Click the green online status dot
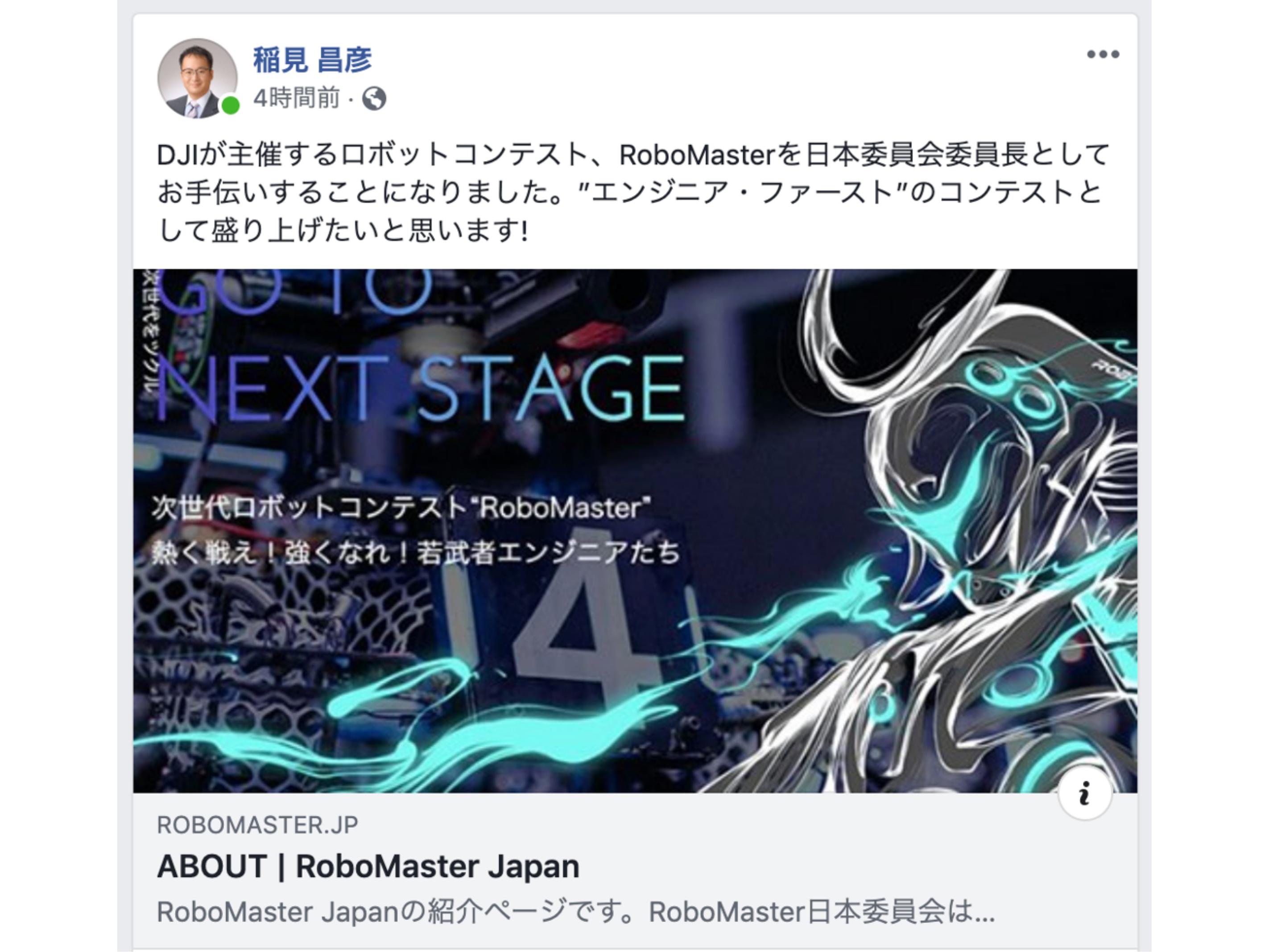The image size is (1269, 952). [231, 106]
